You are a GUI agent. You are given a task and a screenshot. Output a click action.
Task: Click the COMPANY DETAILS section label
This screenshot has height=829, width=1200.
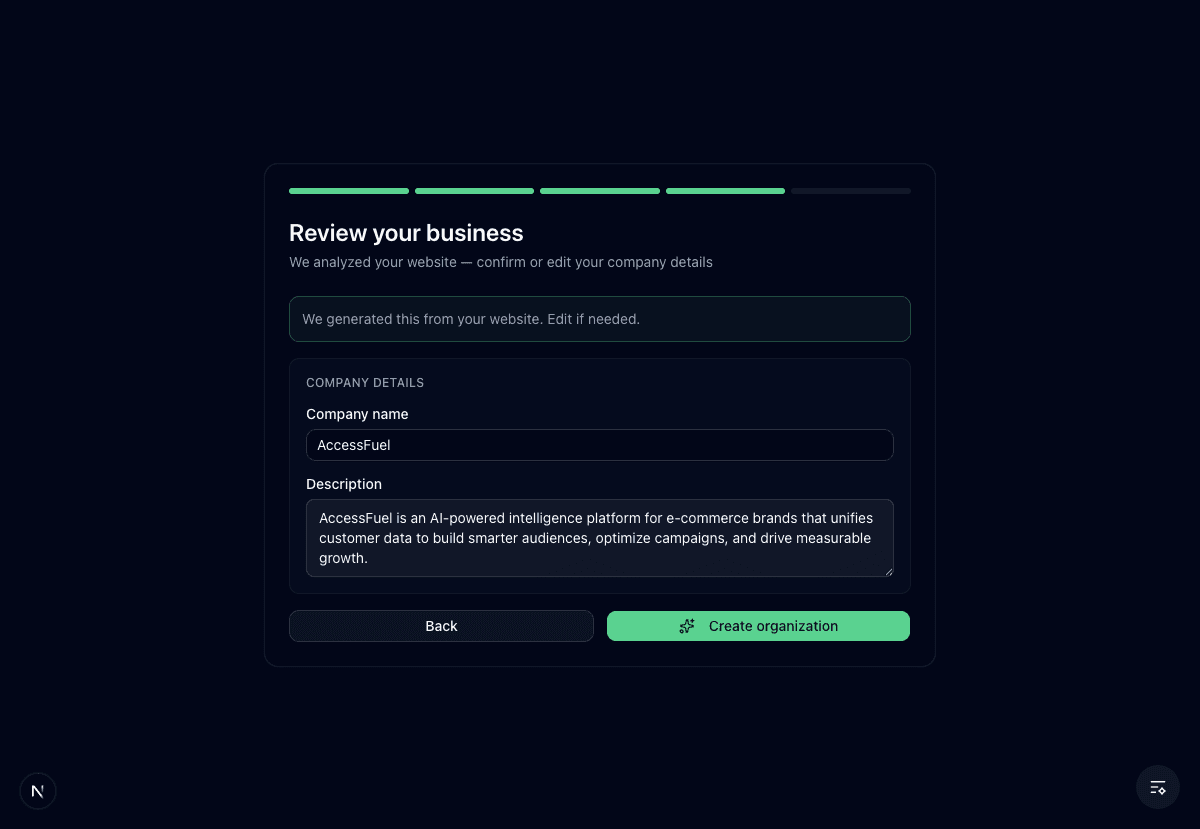tap(365, 382)
